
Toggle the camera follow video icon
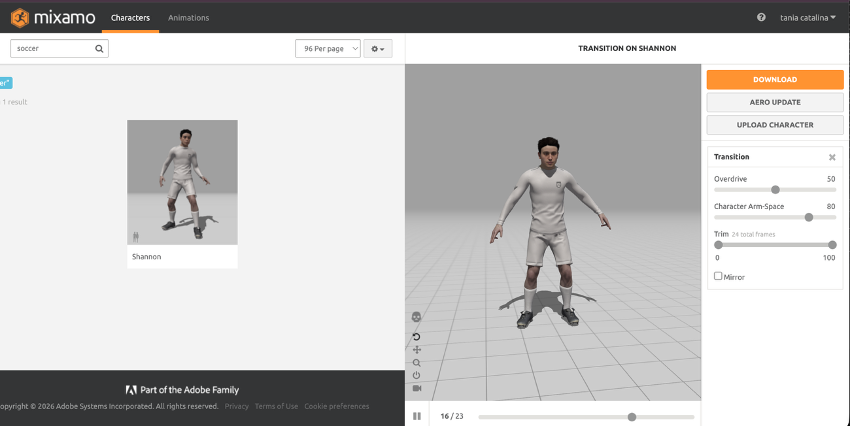416,388
